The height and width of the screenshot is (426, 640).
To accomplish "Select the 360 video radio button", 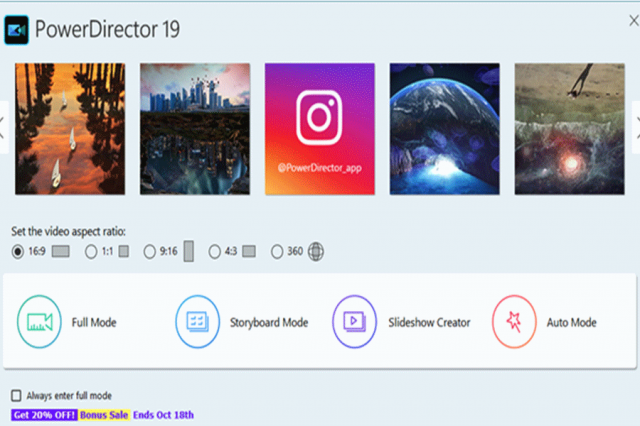I will tap(277, 251).
